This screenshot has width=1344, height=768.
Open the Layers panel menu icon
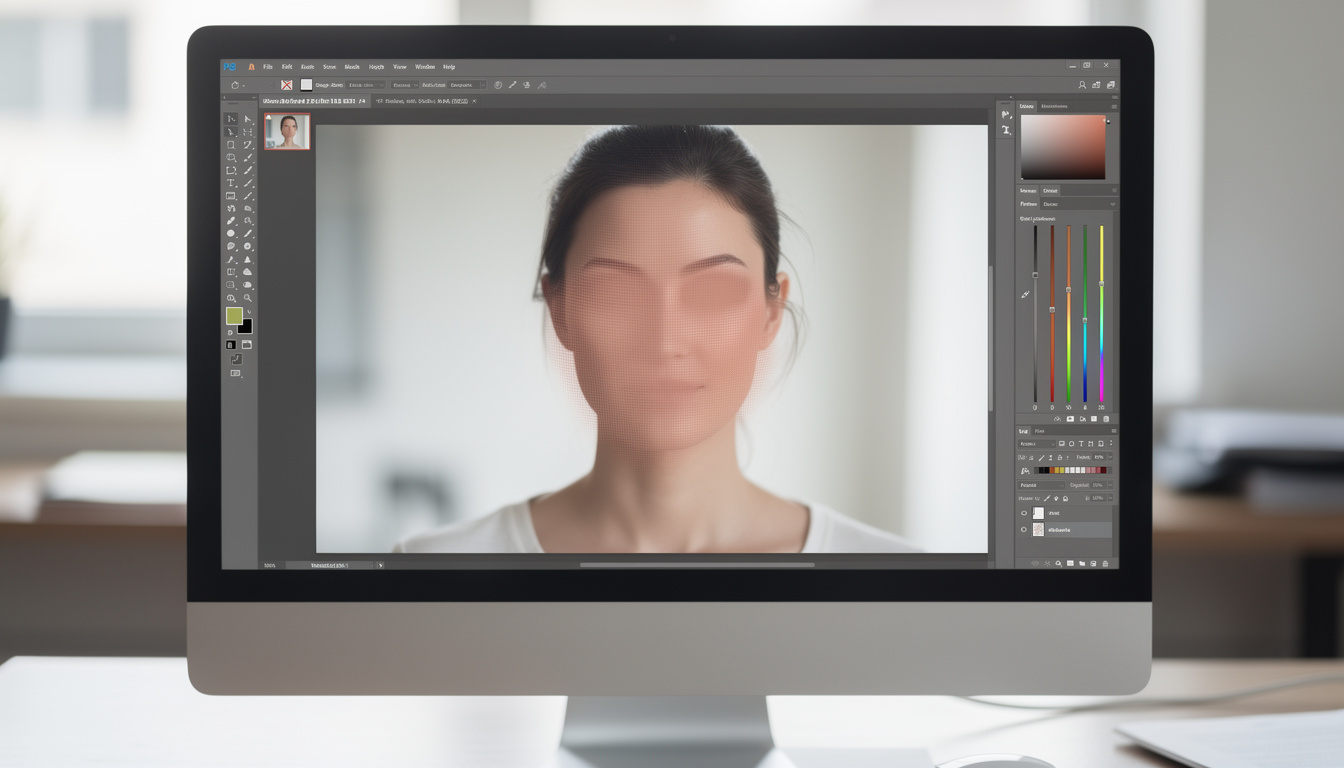click(1114, 431)
